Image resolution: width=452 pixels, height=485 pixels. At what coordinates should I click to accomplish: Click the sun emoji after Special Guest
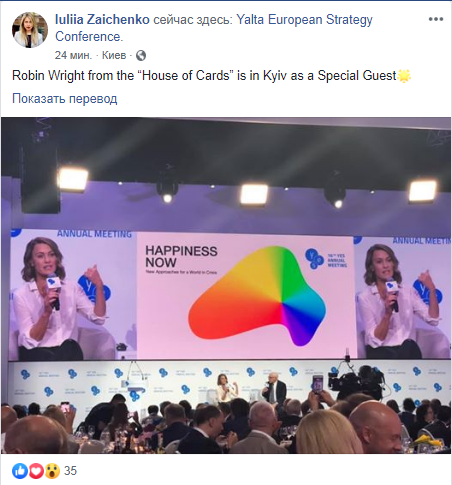tap(404, 76)
